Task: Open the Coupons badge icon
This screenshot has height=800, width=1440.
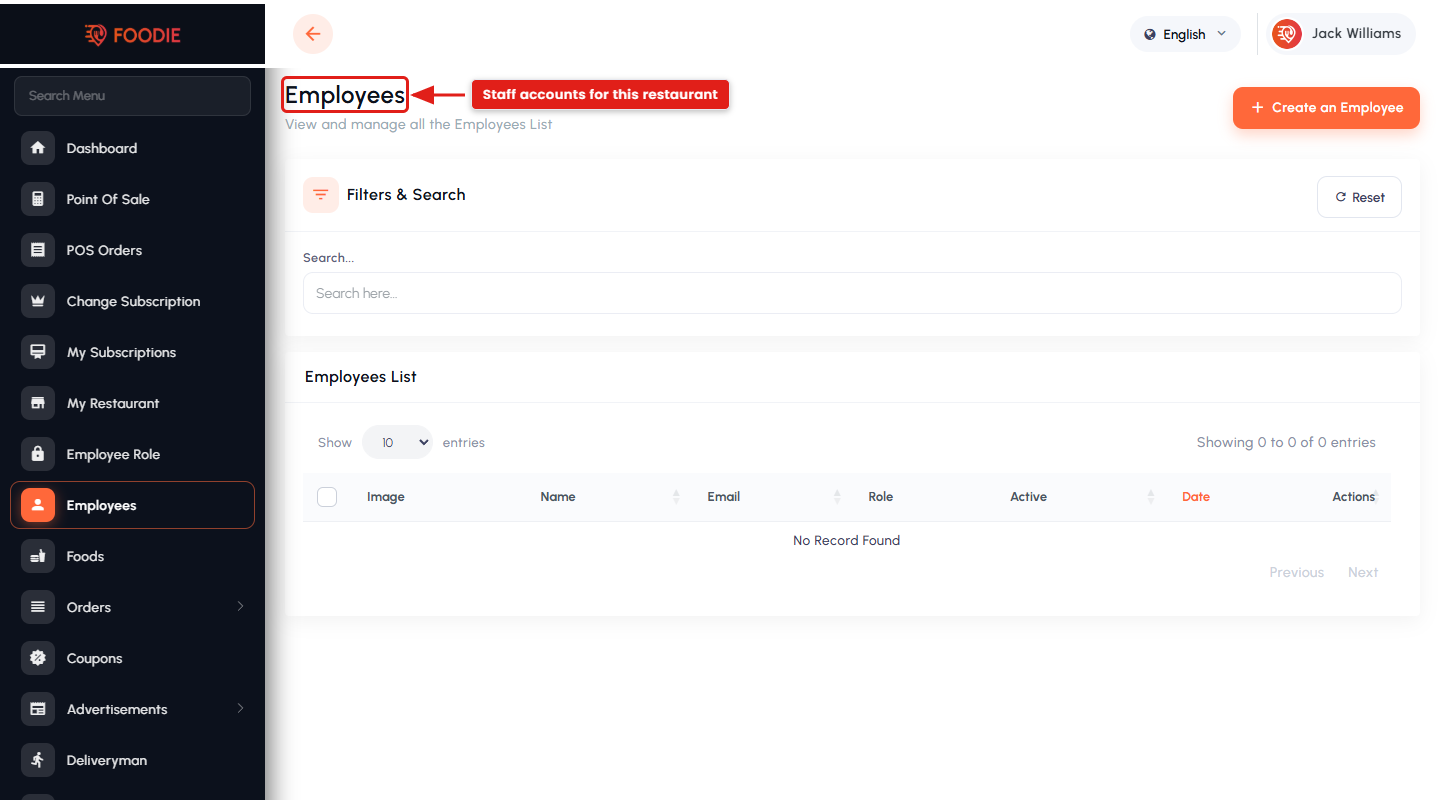Action: point(38,658)
